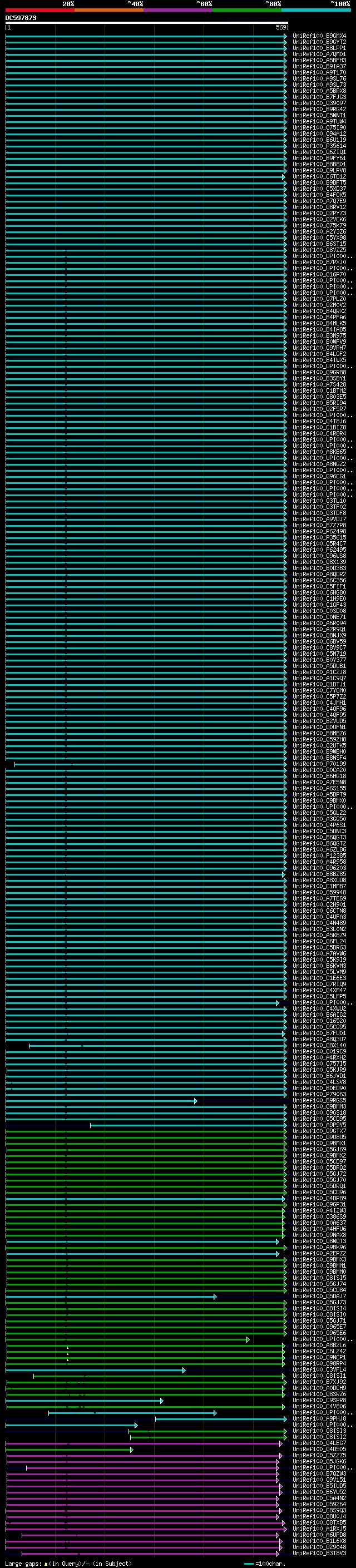This screenshot has height=1568, width=356.
Task: Select the query name DC597873
Action: (x=21, y=18)
